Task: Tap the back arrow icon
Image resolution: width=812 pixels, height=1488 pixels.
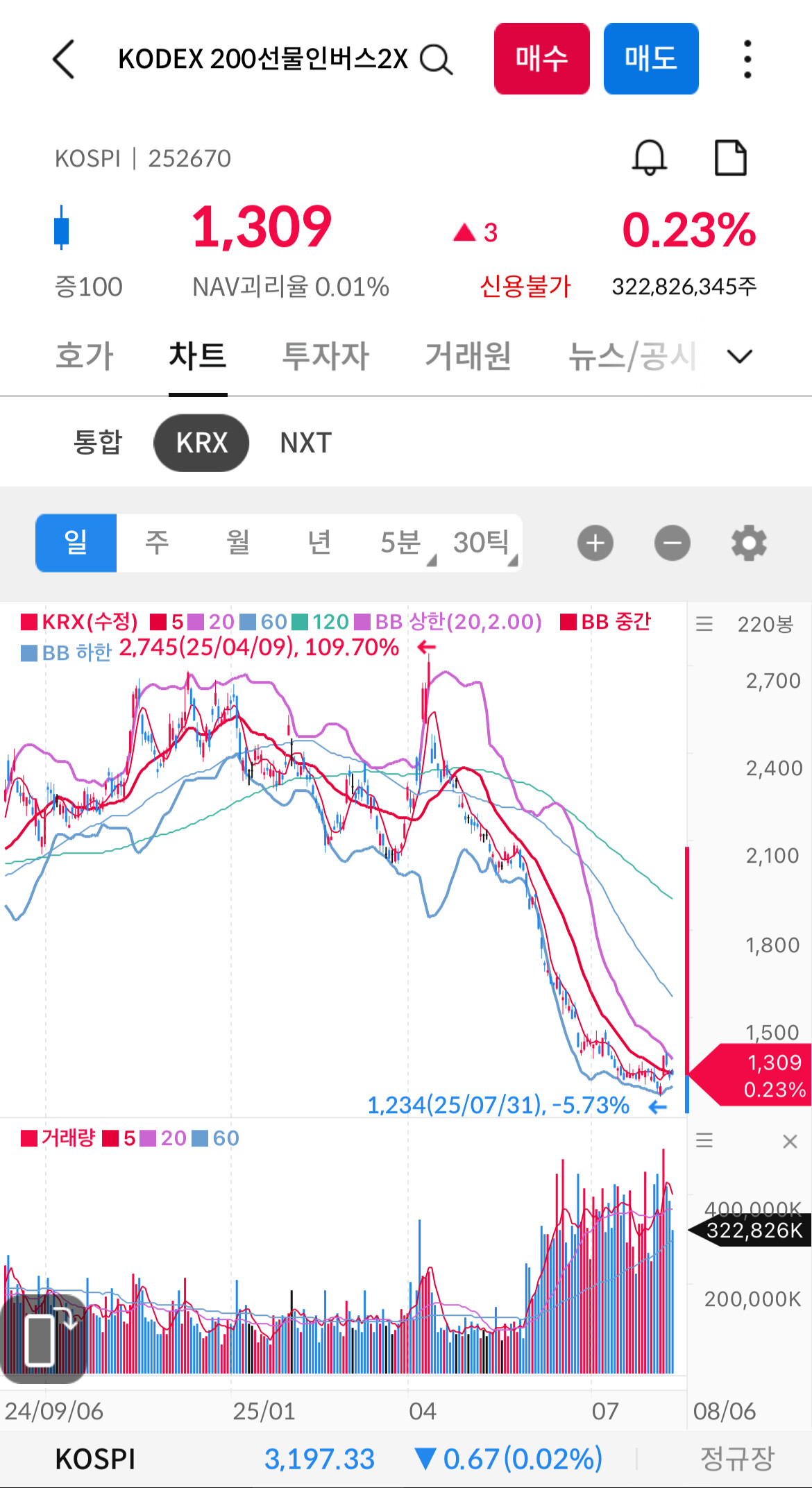Action: pos(63,59)
